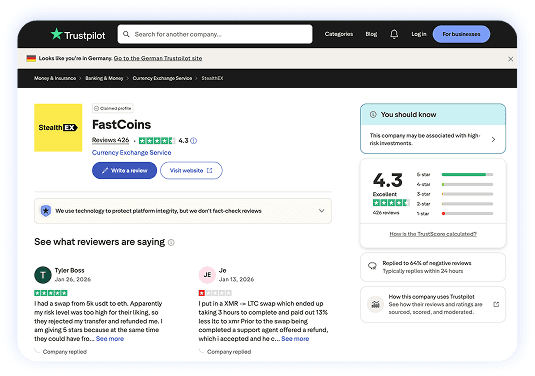Click the star rating under Excellent
This screenshot has height=376, width=535.
pyautogui.click(x=391, y=203)
